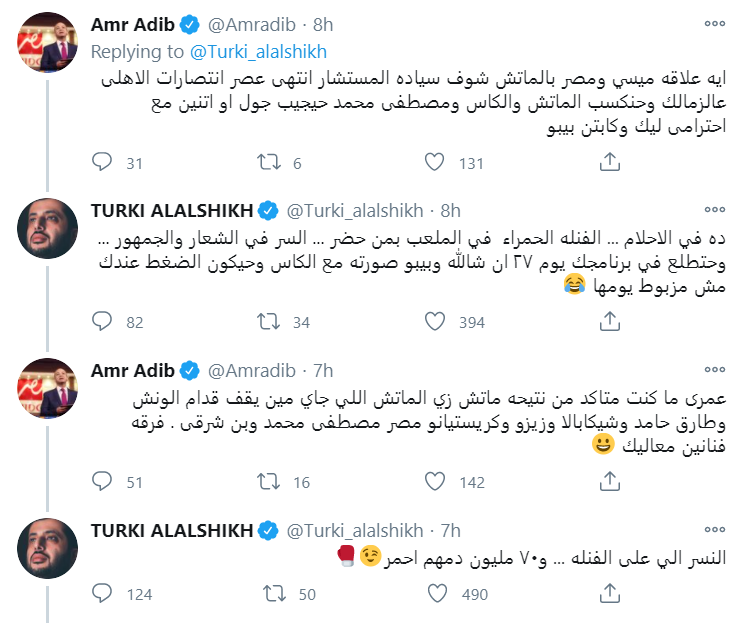
Task: Open more options on first tweet
Action: [x=714, y=23]
